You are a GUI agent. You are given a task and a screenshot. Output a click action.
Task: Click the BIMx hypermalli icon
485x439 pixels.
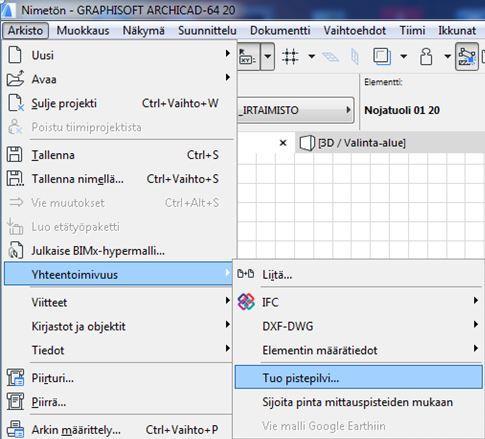(x=15, y=250)
